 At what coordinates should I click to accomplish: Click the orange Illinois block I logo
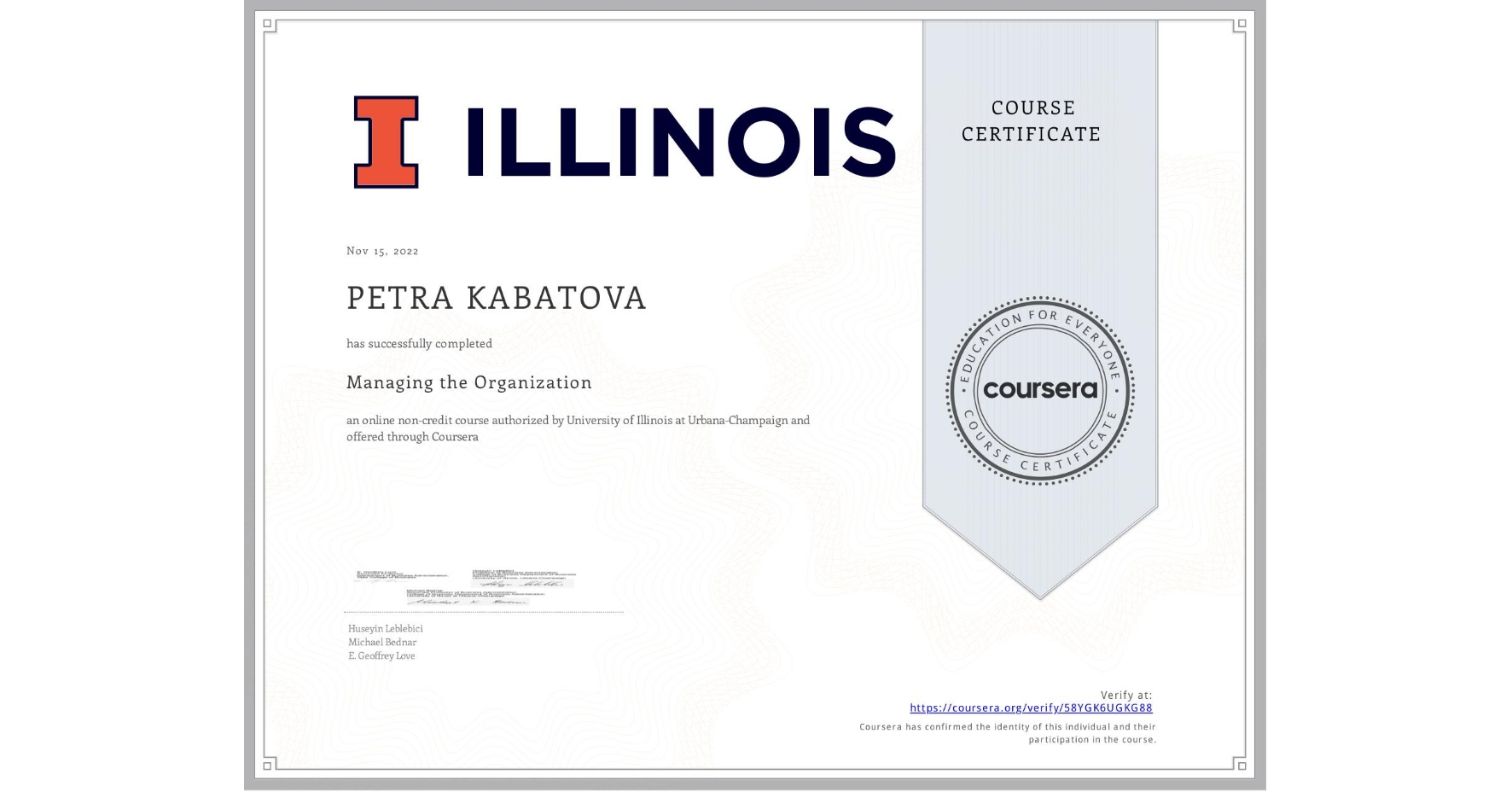(386, 142)
